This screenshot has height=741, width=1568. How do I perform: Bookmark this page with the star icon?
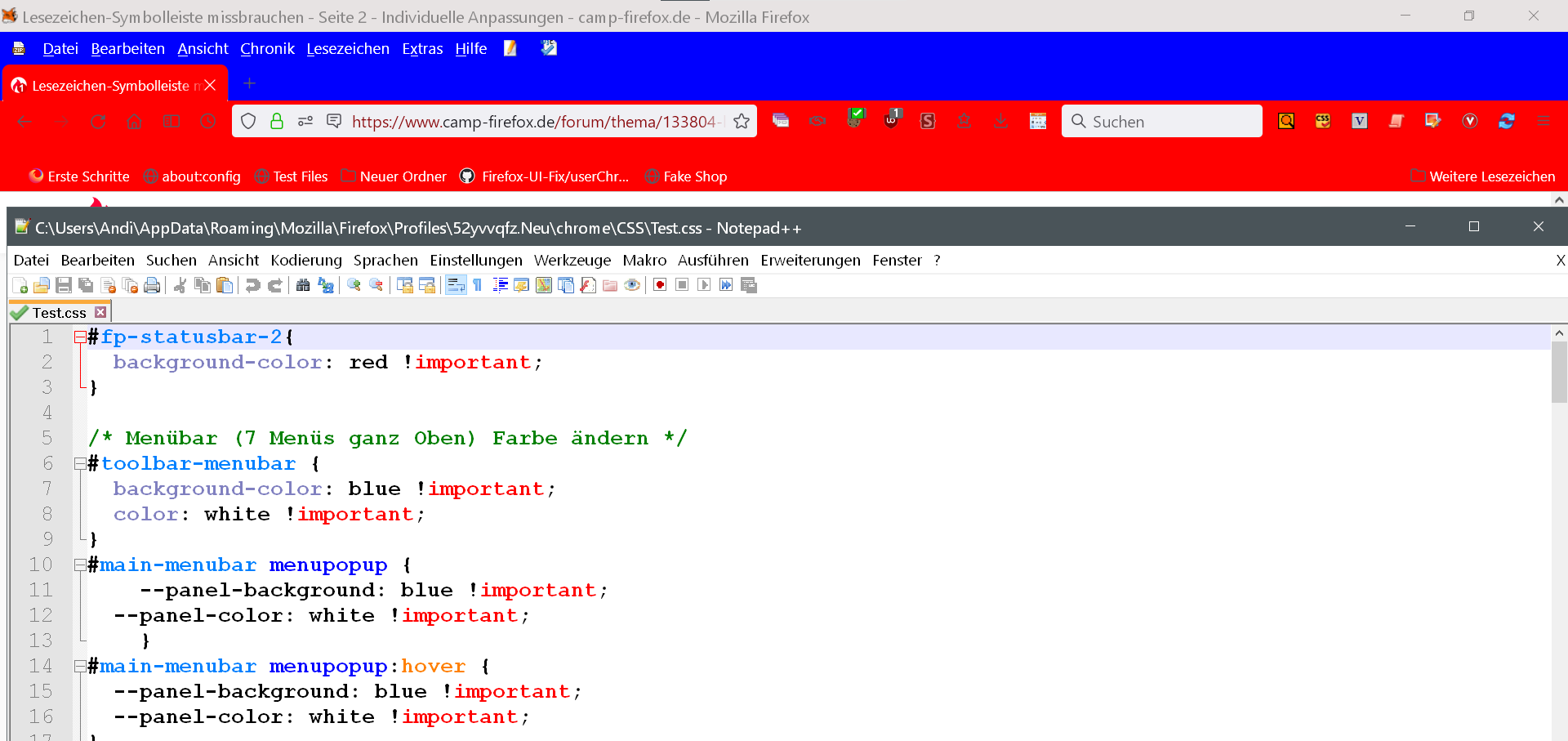[742, 122]
